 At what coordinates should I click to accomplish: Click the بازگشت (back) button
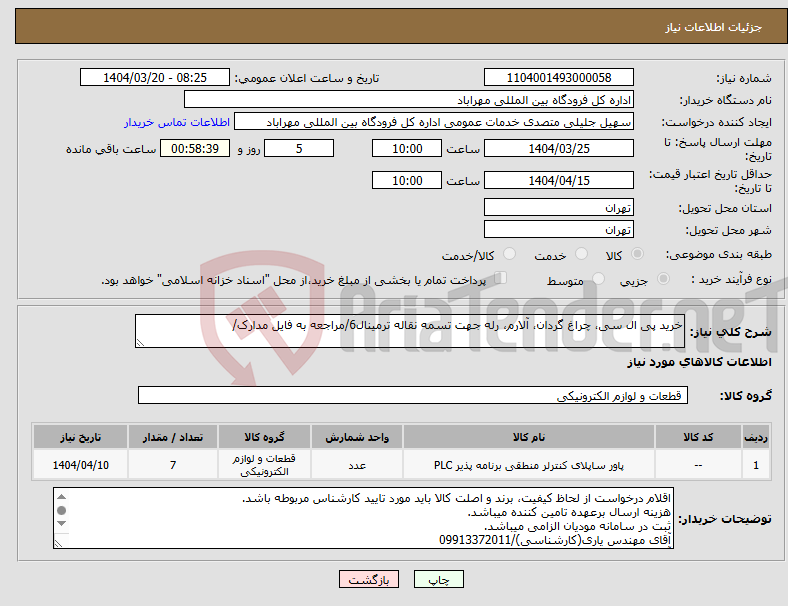coord(369,579)
